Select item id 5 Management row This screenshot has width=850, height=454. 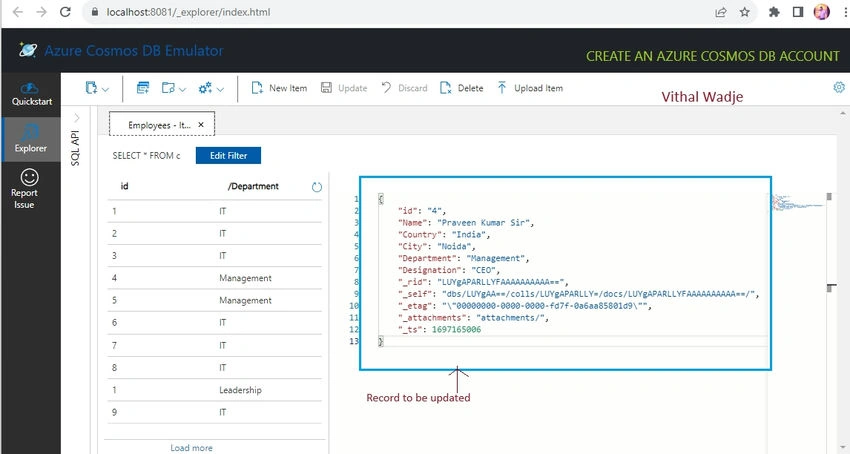pos(215,300)
